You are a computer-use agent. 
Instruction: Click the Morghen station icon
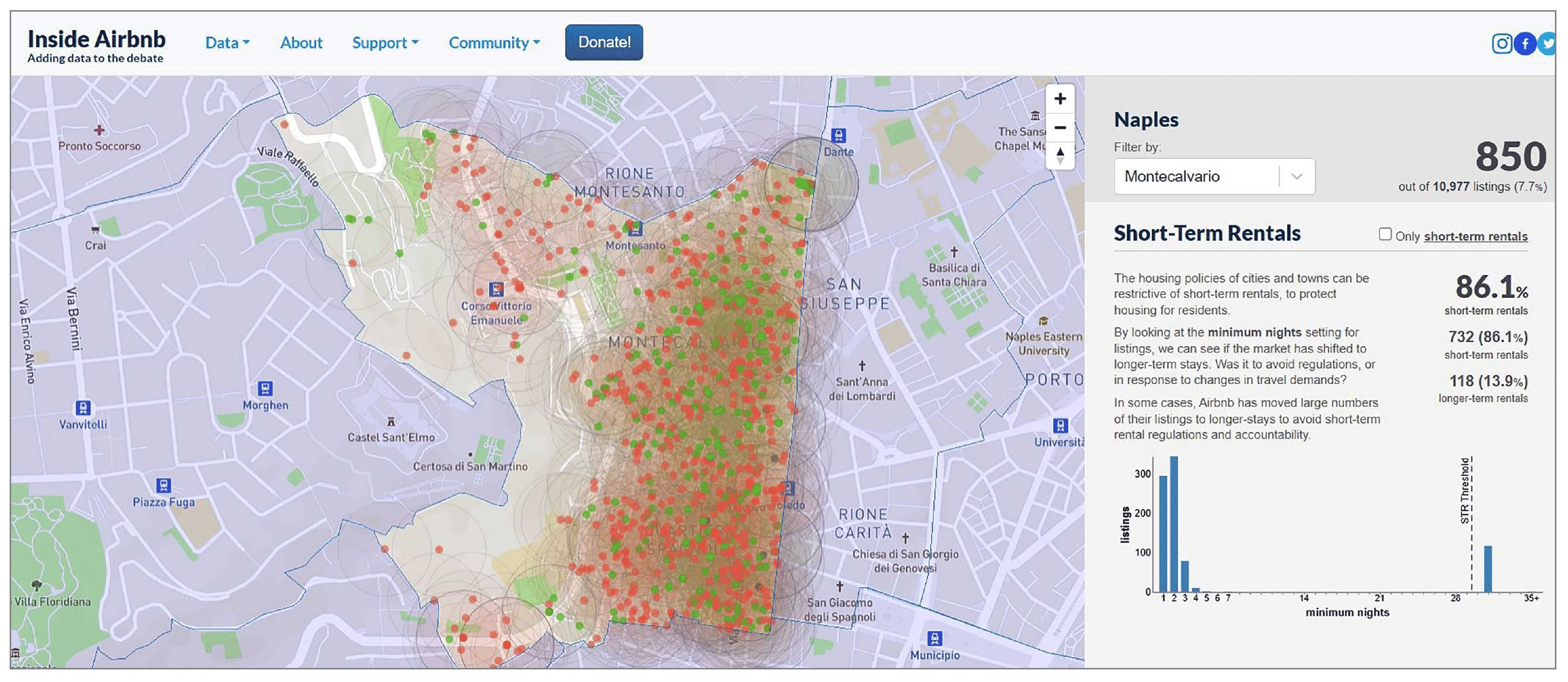pos(265,388)
